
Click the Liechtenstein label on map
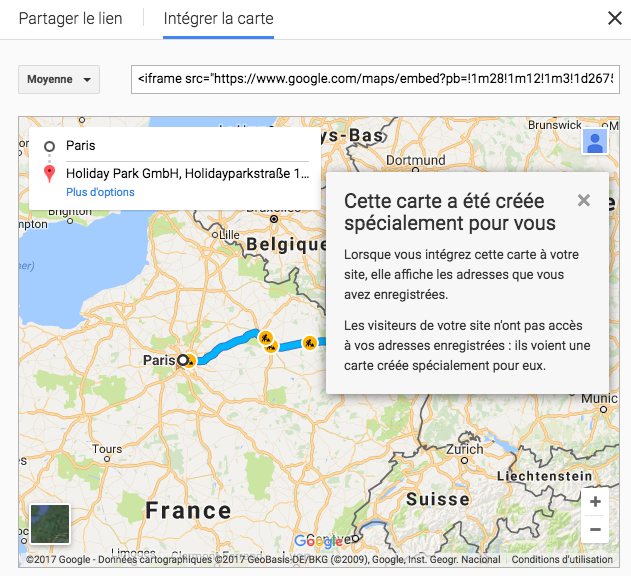(x=544, y=476)
